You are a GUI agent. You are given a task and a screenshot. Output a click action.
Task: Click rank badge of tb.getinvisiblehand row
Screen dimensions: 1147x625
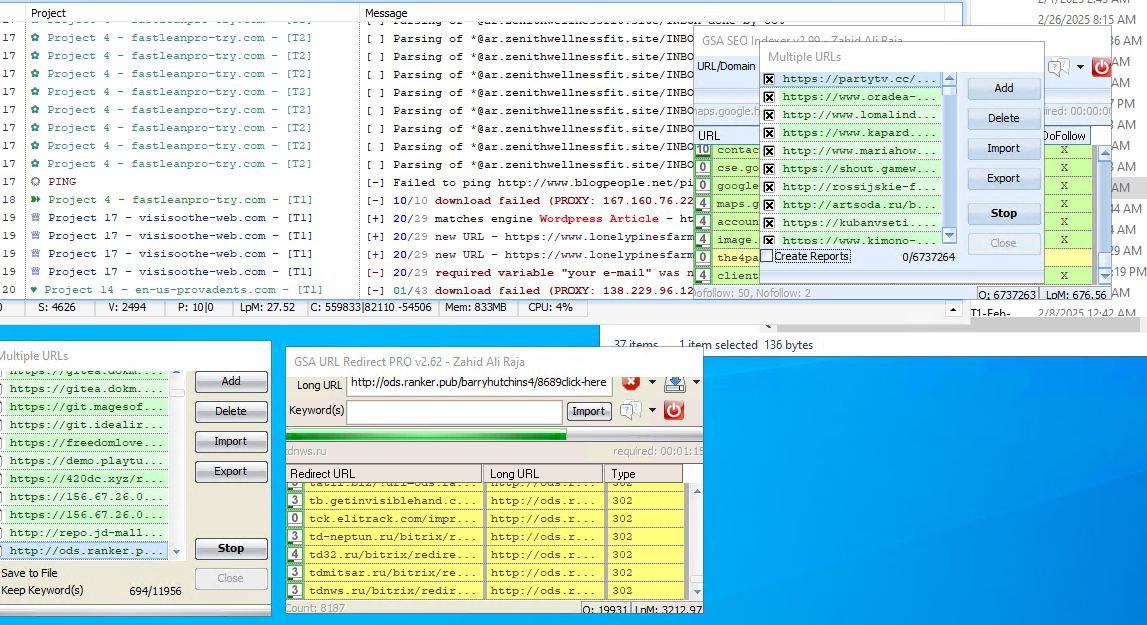(x=295, y=501)
